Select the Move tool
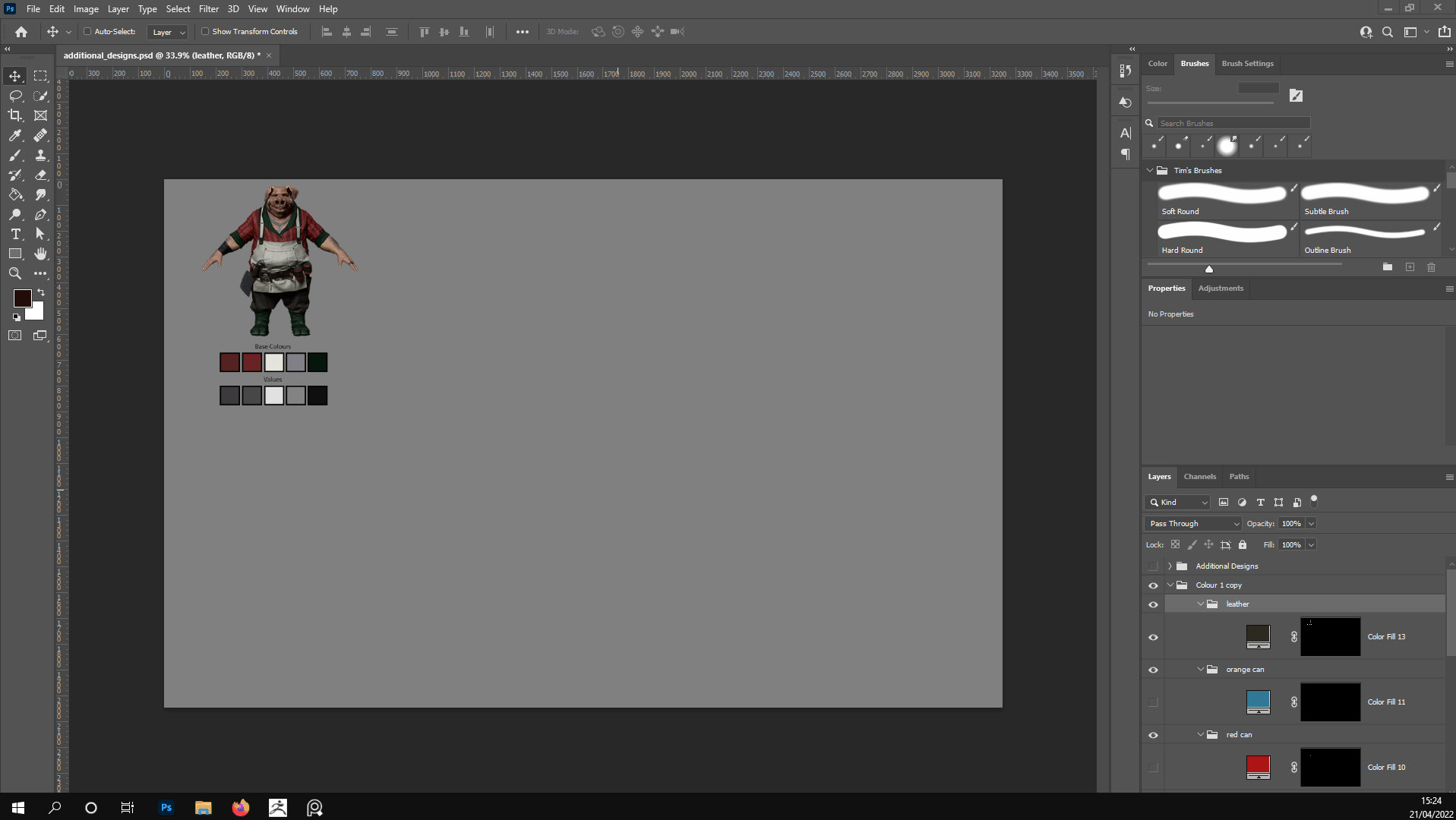1456x820 pixels. pyautogui.click(x=15, y=76)
